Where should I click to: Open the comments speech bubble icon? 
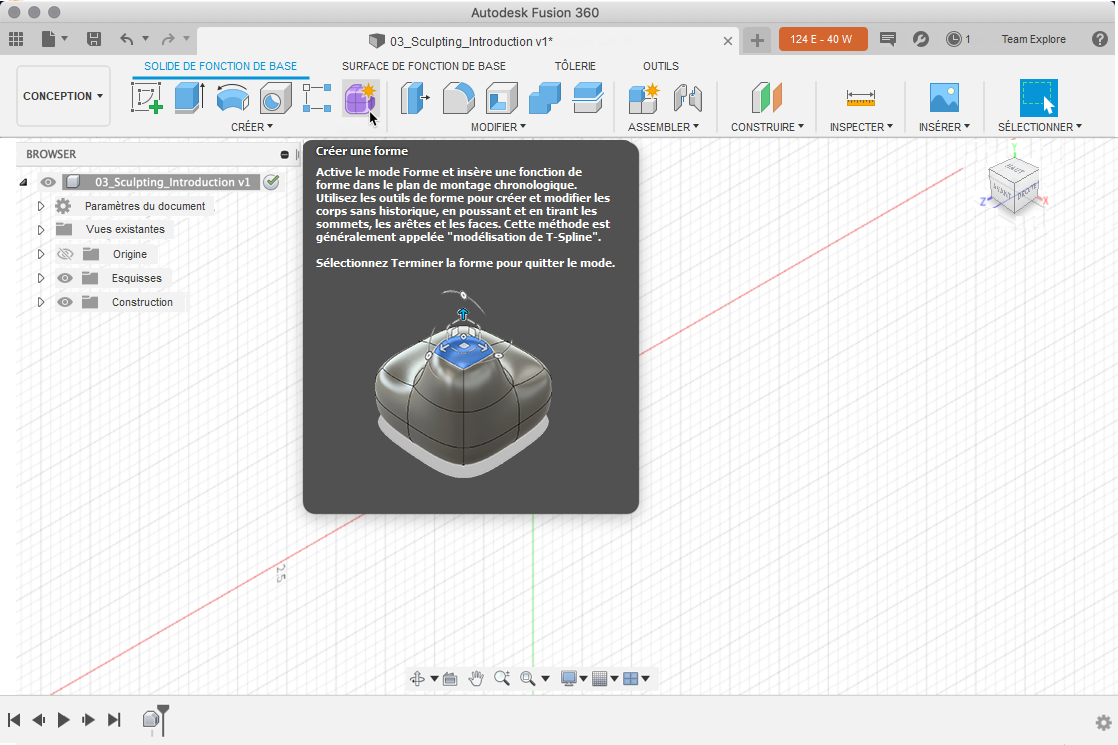coord(888,39)
